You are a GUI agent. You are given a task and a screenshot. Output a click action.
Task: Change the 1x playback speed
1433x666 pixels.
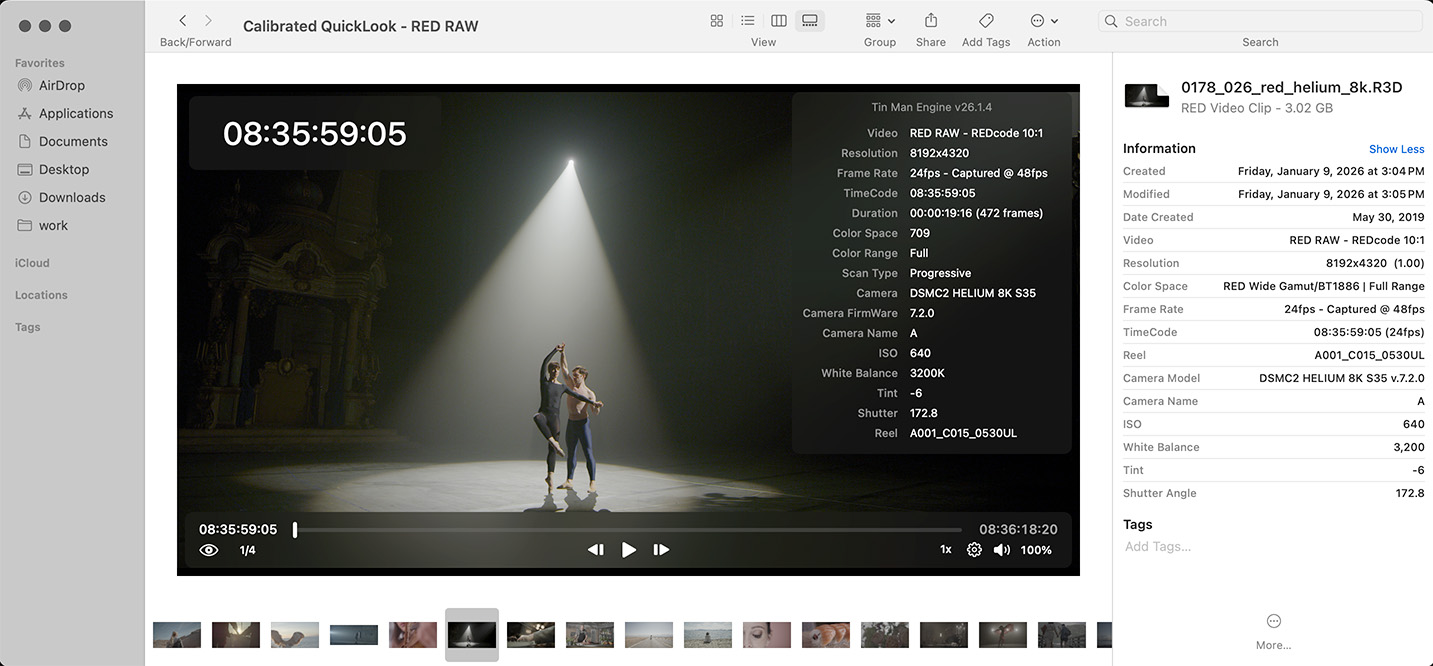(945, 550)
